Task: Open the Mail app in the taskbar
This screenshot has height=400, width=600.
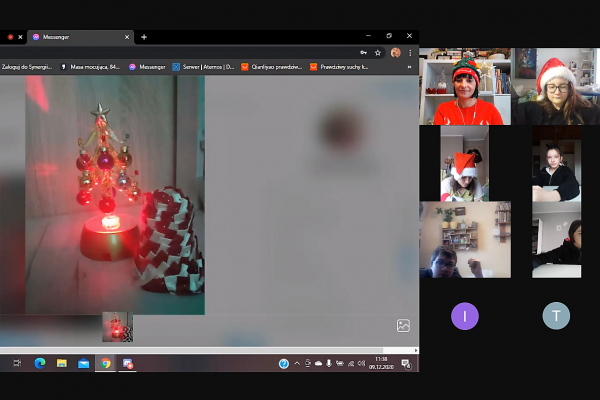Action: pos(83,363)
